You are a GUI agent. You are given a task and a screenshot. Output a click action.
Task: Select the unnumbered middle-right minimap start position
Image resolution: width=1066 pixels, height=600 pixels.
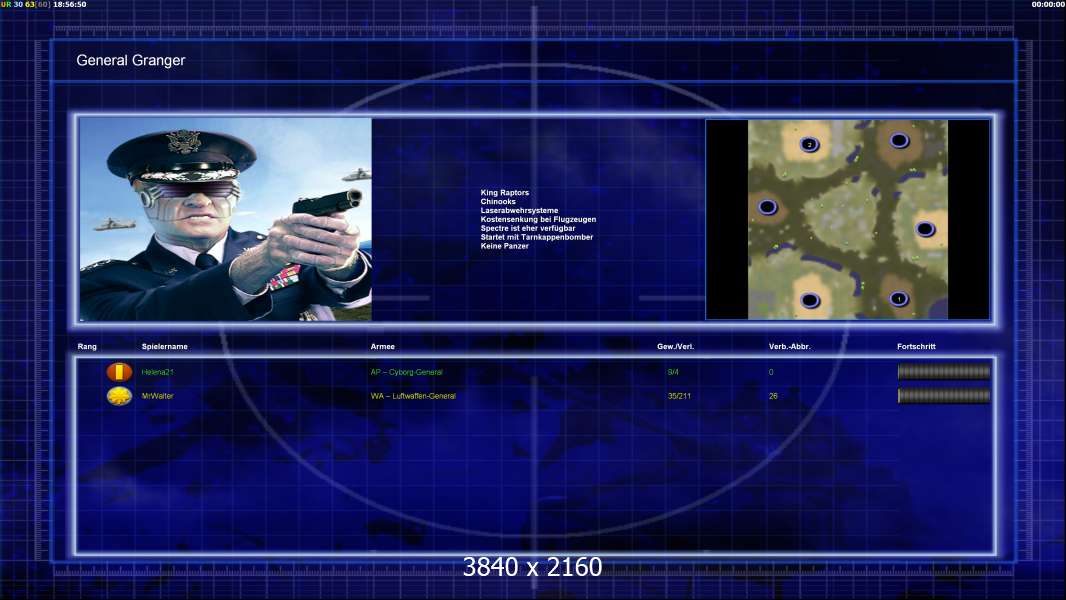pos(925,229)
